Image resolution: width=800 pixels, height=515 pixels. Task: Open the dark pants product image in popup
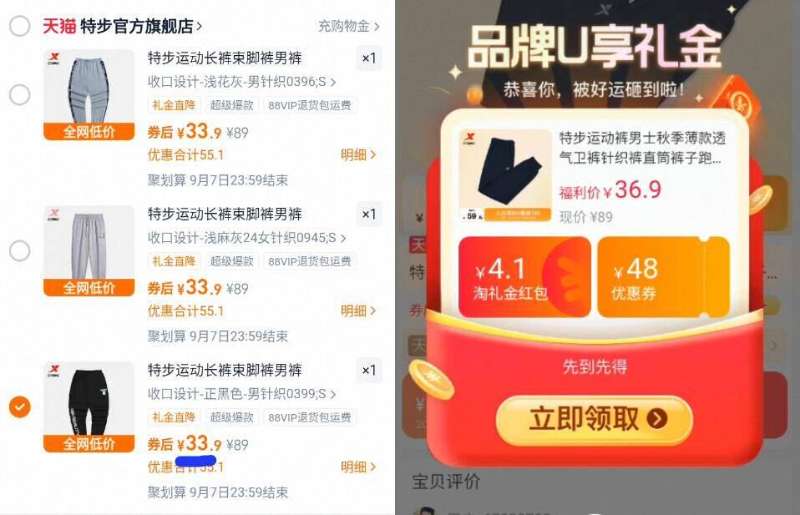(505, 176)
